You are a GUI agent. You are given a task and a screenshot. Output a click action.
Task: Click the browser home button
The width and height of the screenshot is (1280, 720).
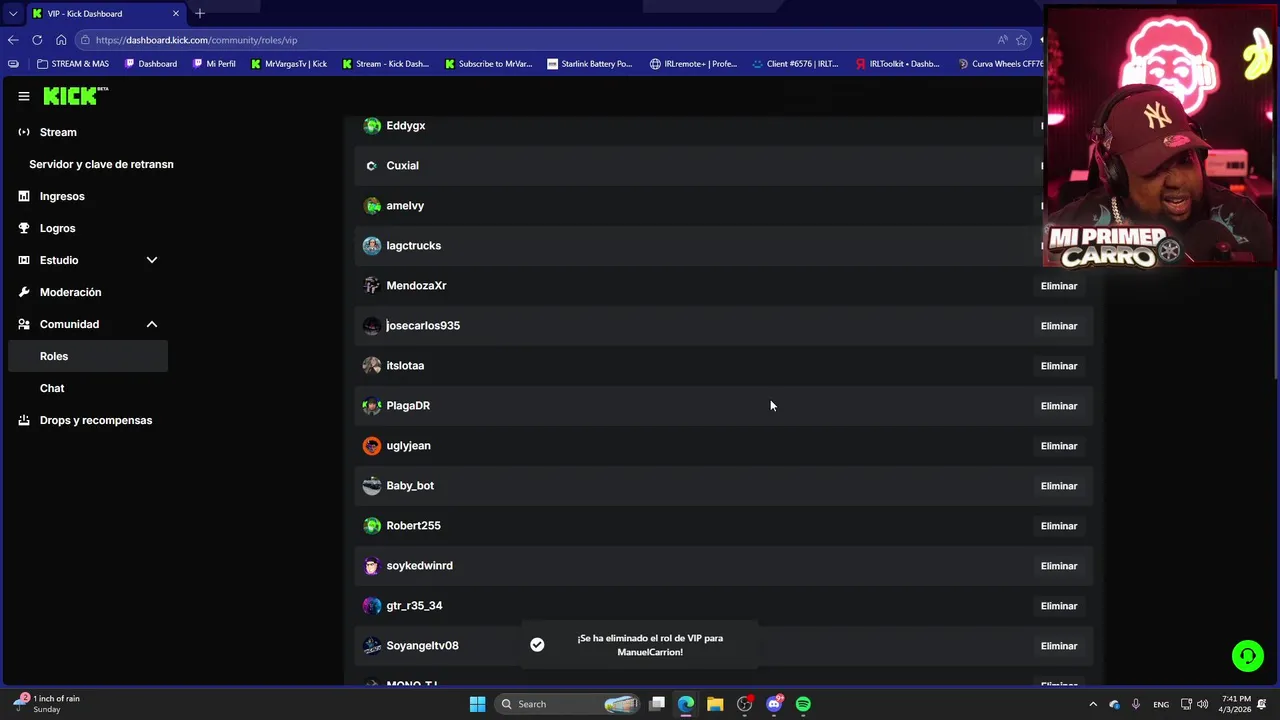tap(61, 40)
